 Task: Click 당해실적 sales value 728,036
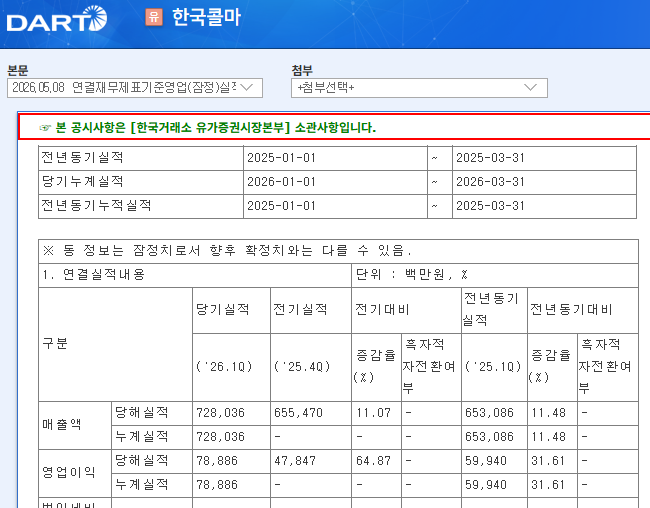click(221, 413)
